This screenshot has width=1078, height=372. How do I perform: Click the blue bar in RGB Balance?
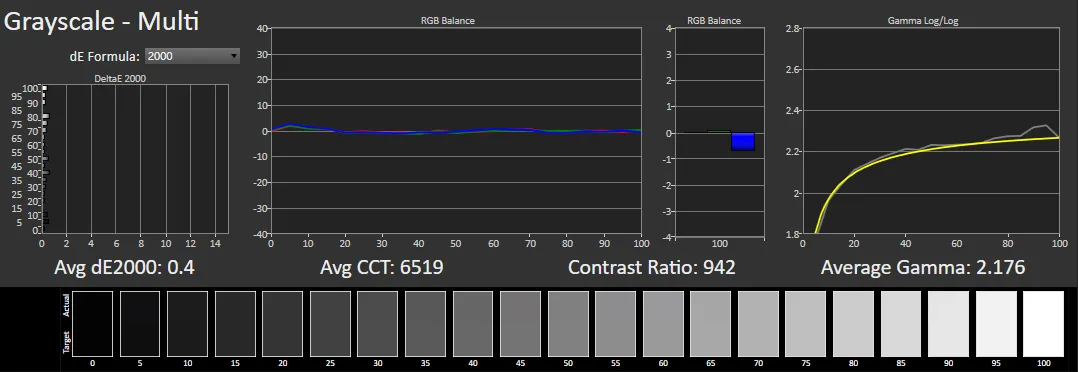point(743,142)
